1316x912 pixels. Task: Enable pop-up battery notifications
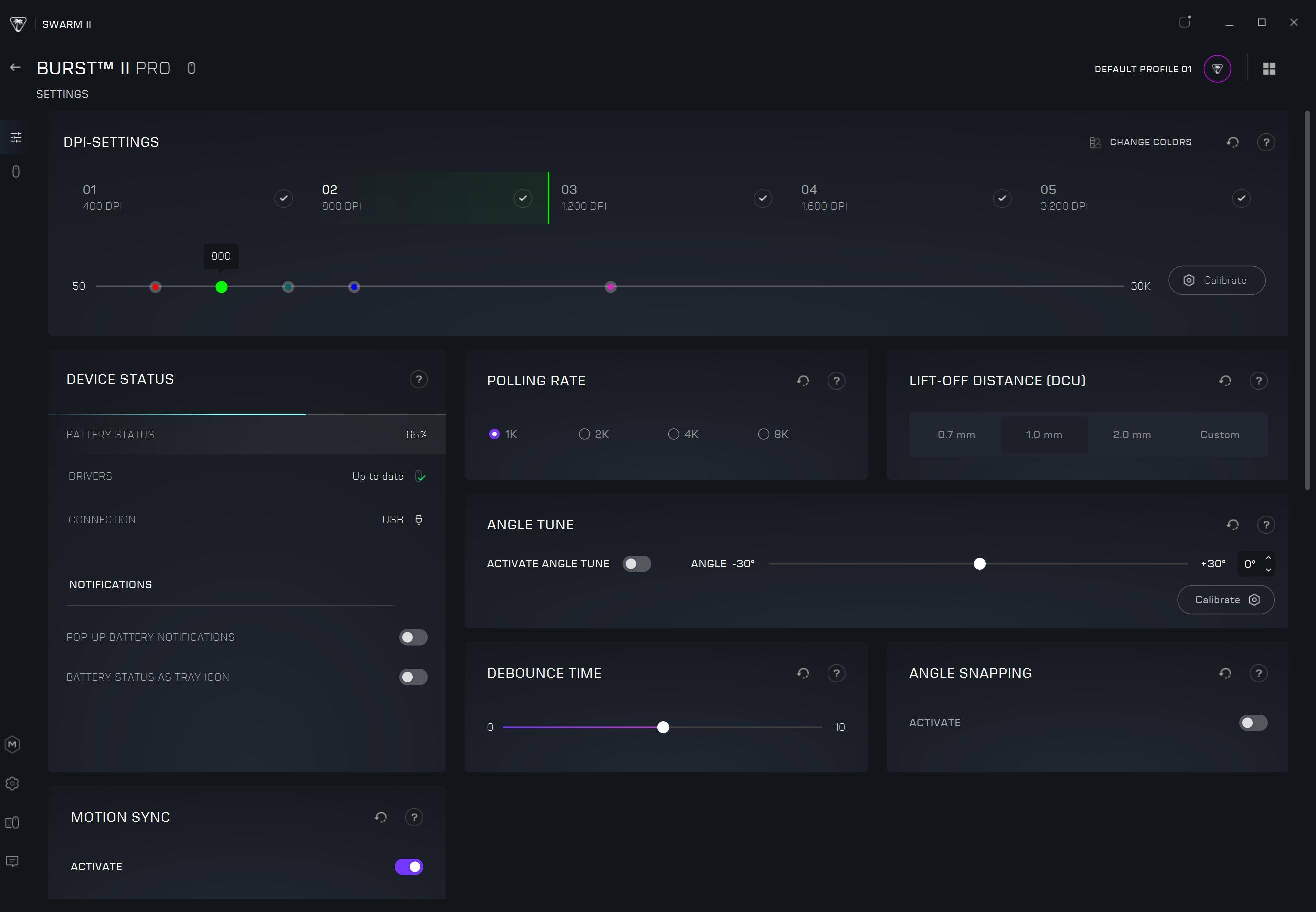(x=413, y=637)
